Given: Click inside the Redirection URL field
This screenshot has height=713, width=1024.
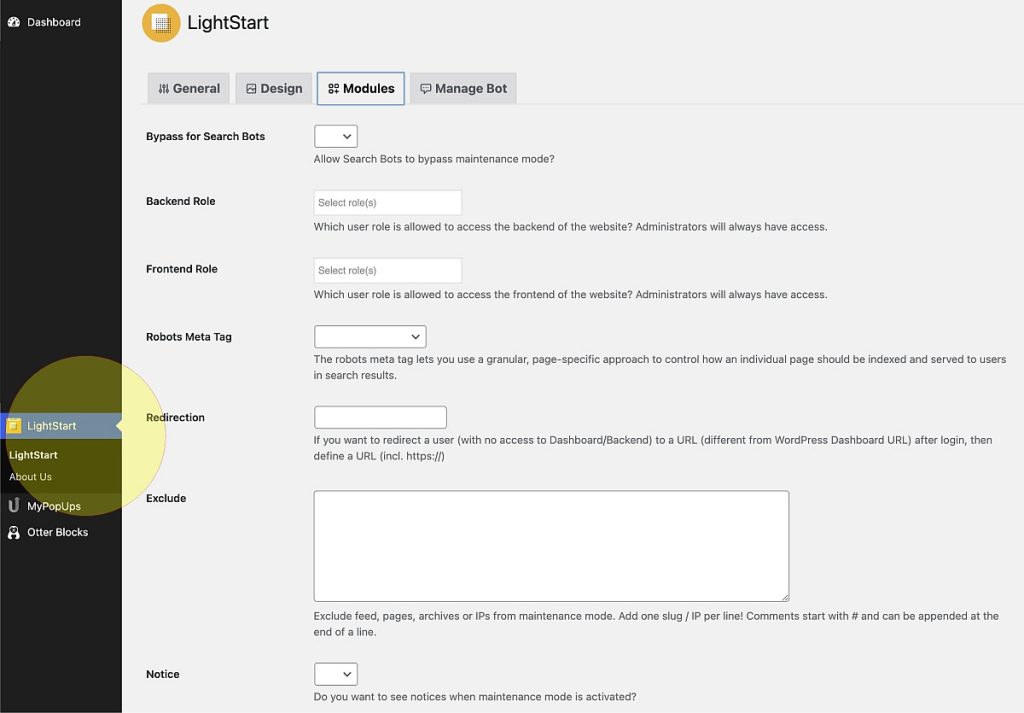Looking at the screenshot, I should point(380,417).
